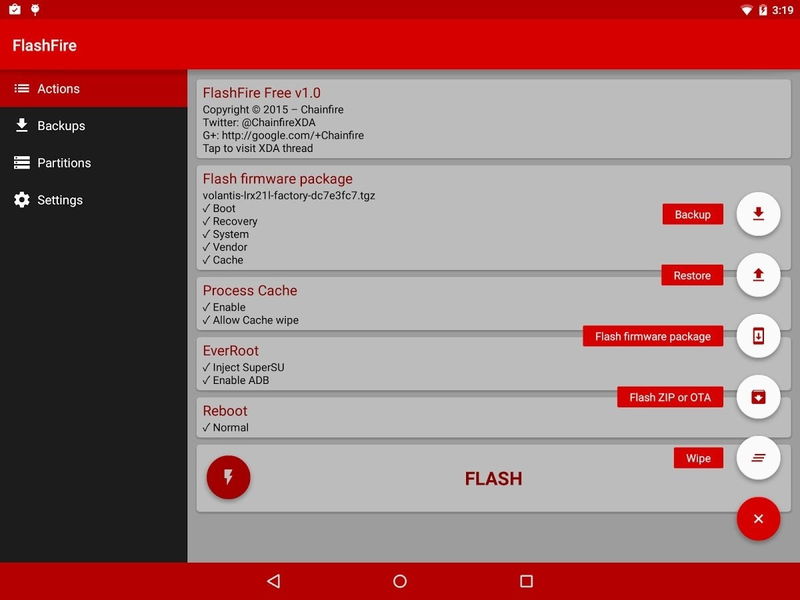The width and height of the screenshot is (800, 600).
Task: Tap the Wi-Fi status bar icon
Action: coord(746,10)
